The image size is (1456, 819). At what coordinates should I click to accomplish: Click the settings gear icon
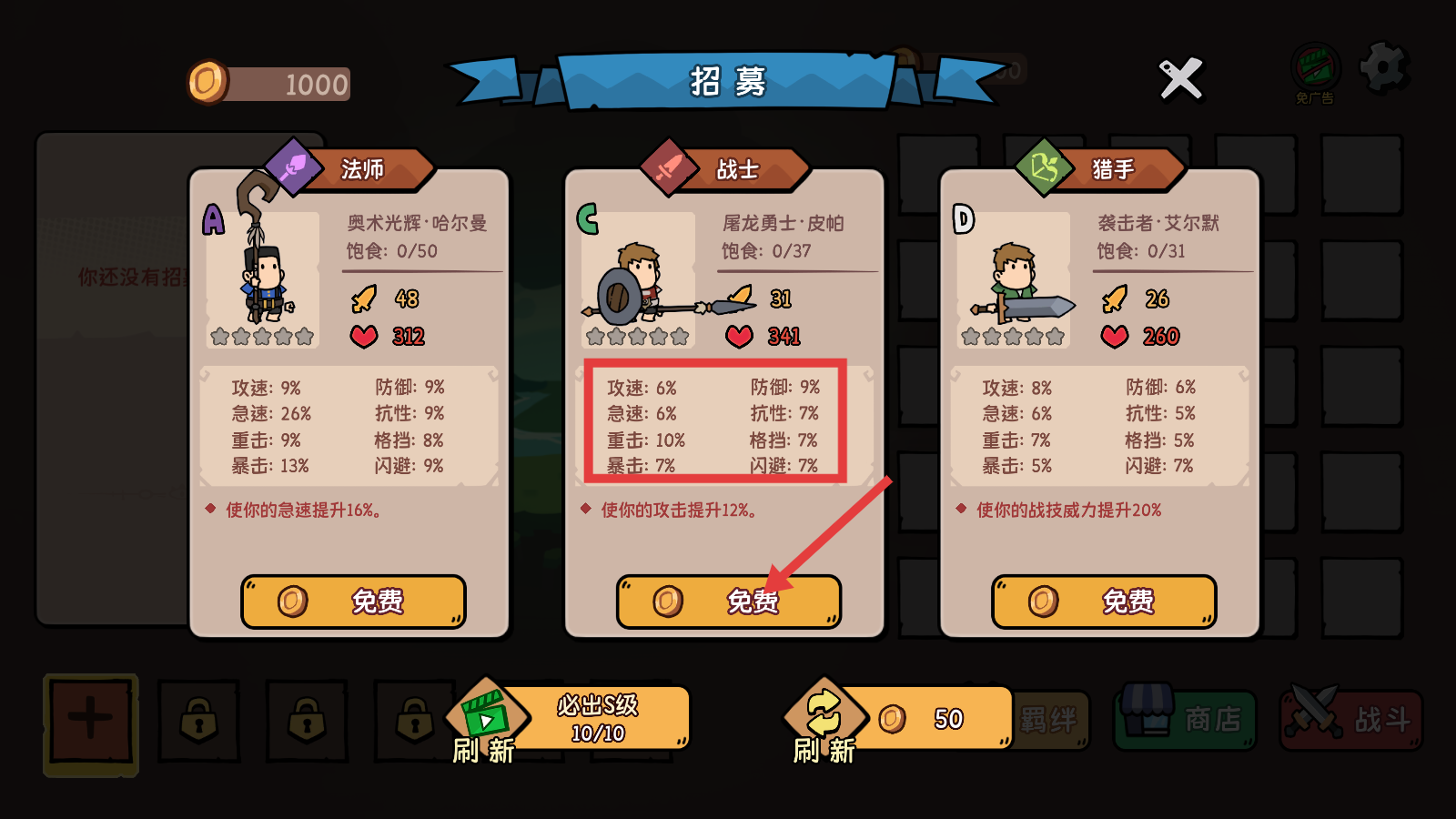coord(1384,68)
